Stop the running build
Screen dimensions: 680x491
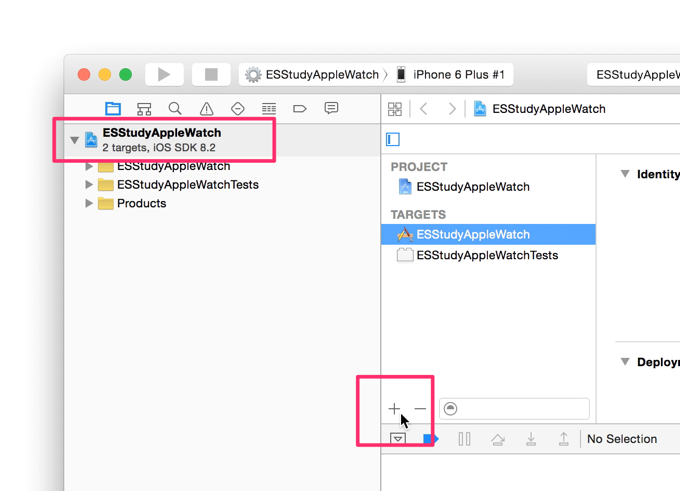pyautogui.click(x=211, y=75)
